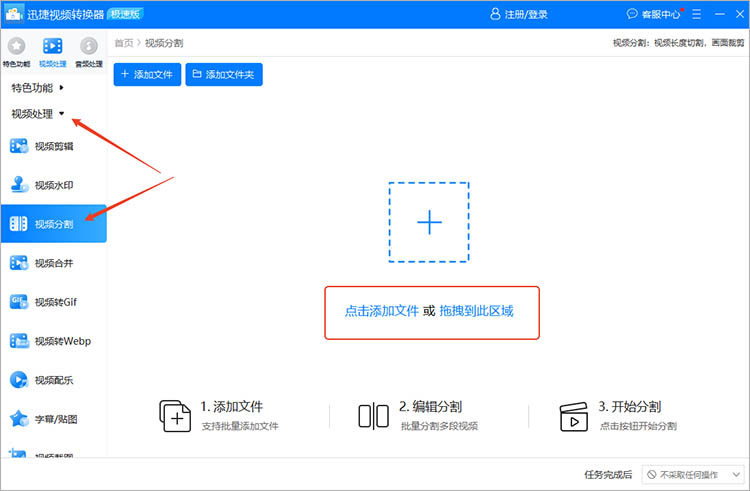The width and height of the screenshot is (750, 491).
Task: Click the 批量分割多段视频 caption
Action: (439, 426)
